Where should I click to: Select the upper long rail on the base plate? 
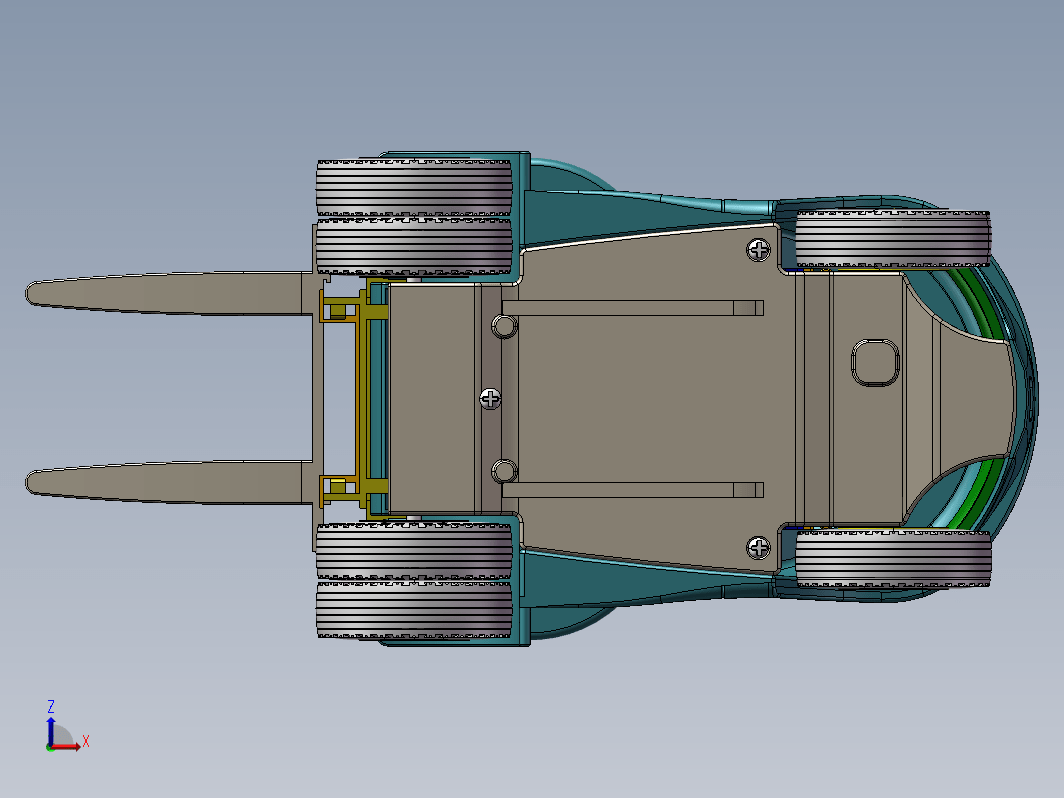[x=633, y=308]
